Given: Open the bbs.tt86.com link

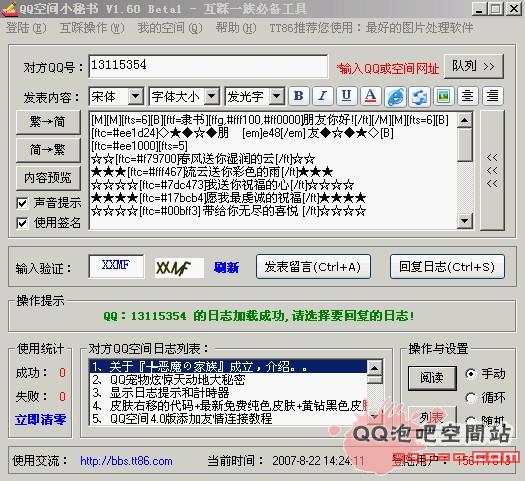Looking at the screenshot, I should (x=126, y=461).
